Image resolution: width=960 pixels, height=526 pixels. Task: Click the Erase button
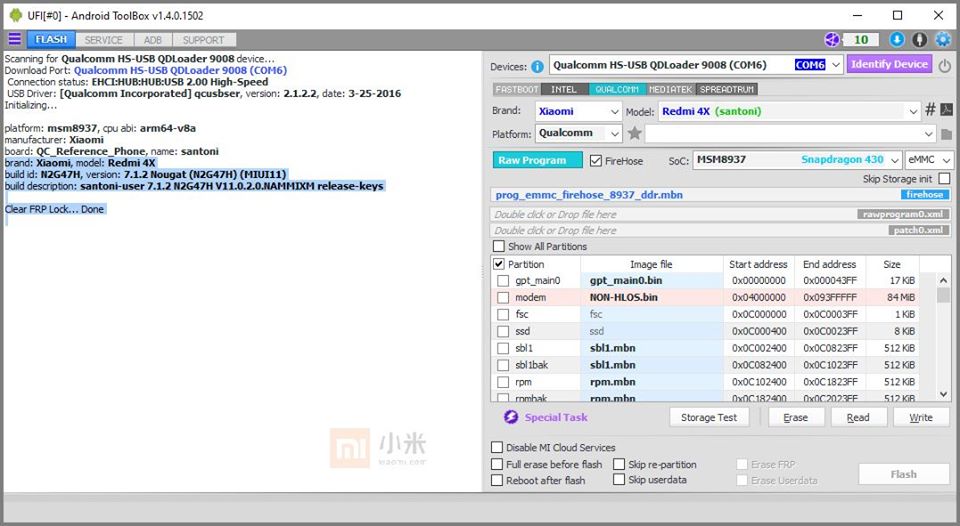point(795,417)
